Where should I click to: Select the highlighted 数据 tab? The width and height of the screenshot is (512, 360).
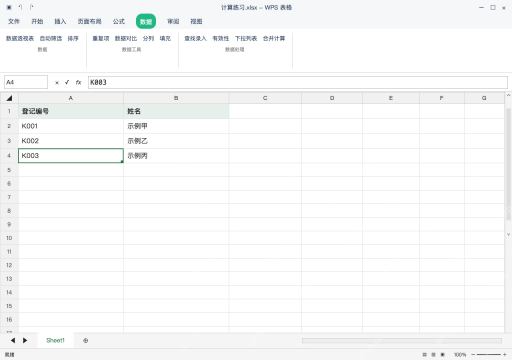[146, 22]
